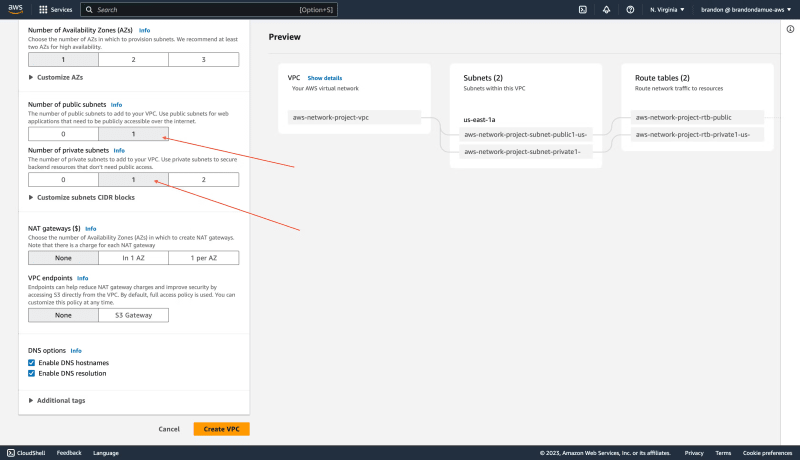This screenshot has height=460, width=800.
Task: Open Language in the footer
Action: pyautogui.click(x=106, y=453)
